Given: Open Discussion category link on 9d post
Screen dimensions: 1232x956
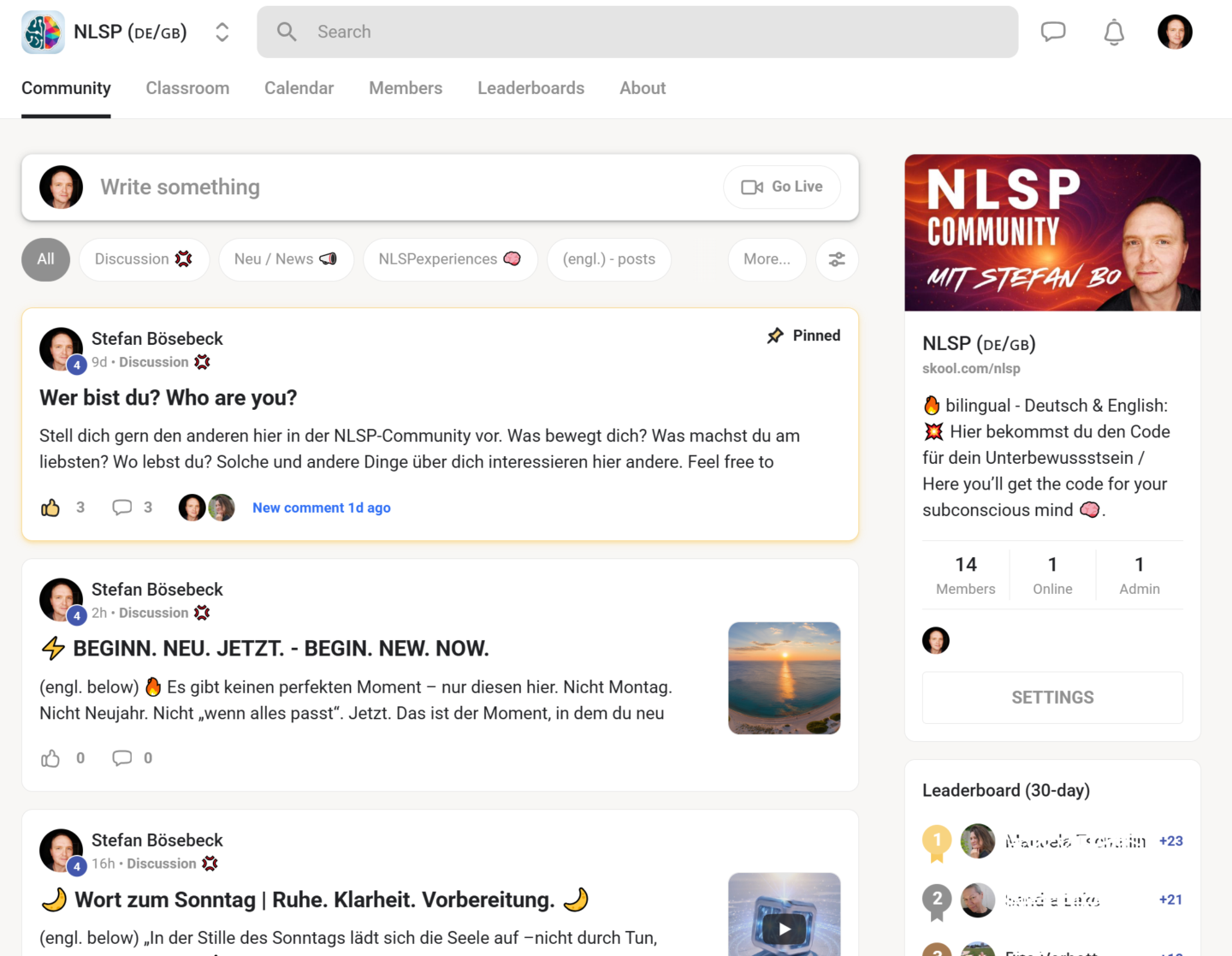Looking at the screenshot, I should click(164, 362).
